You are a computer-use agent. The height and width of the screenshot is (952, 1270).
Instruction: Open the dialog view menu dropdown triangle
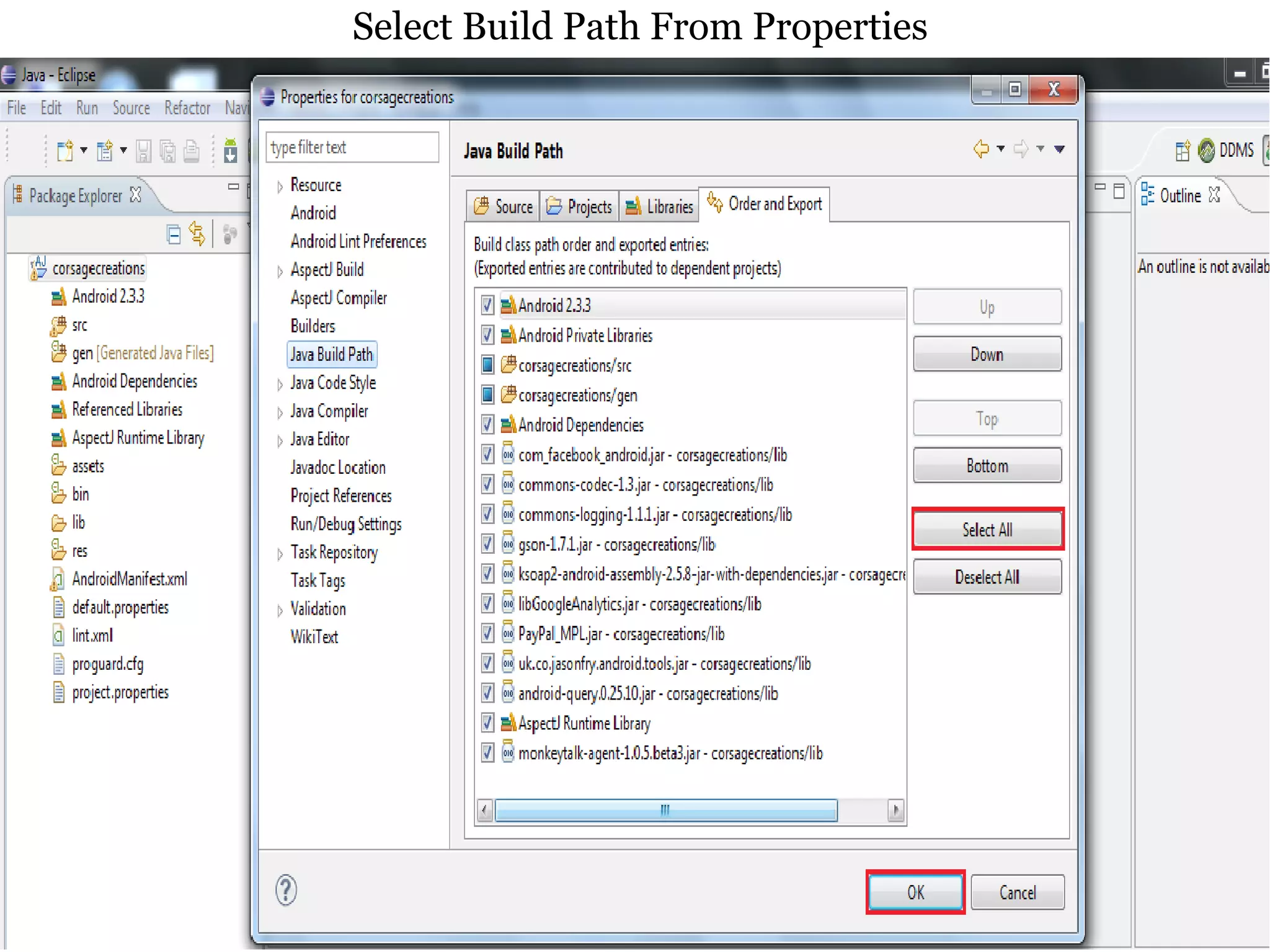[1060, 149]
